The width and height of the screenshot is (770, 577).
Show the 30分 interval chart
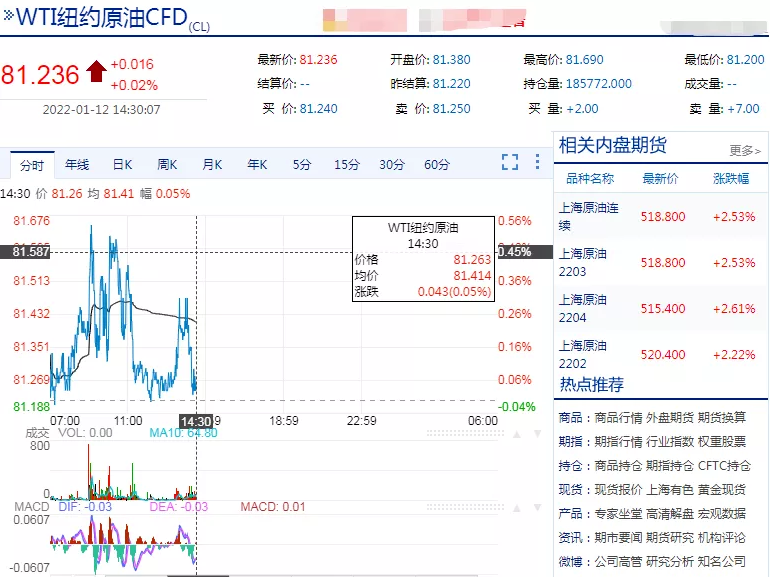pyautogui.click(x=392, y=165)
